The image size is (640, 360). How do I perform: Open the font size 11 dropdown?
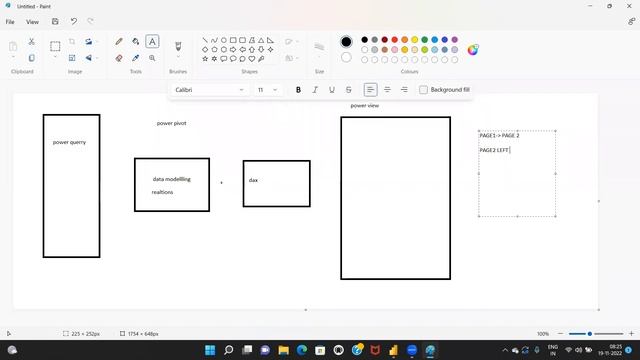tap(267, 90)
